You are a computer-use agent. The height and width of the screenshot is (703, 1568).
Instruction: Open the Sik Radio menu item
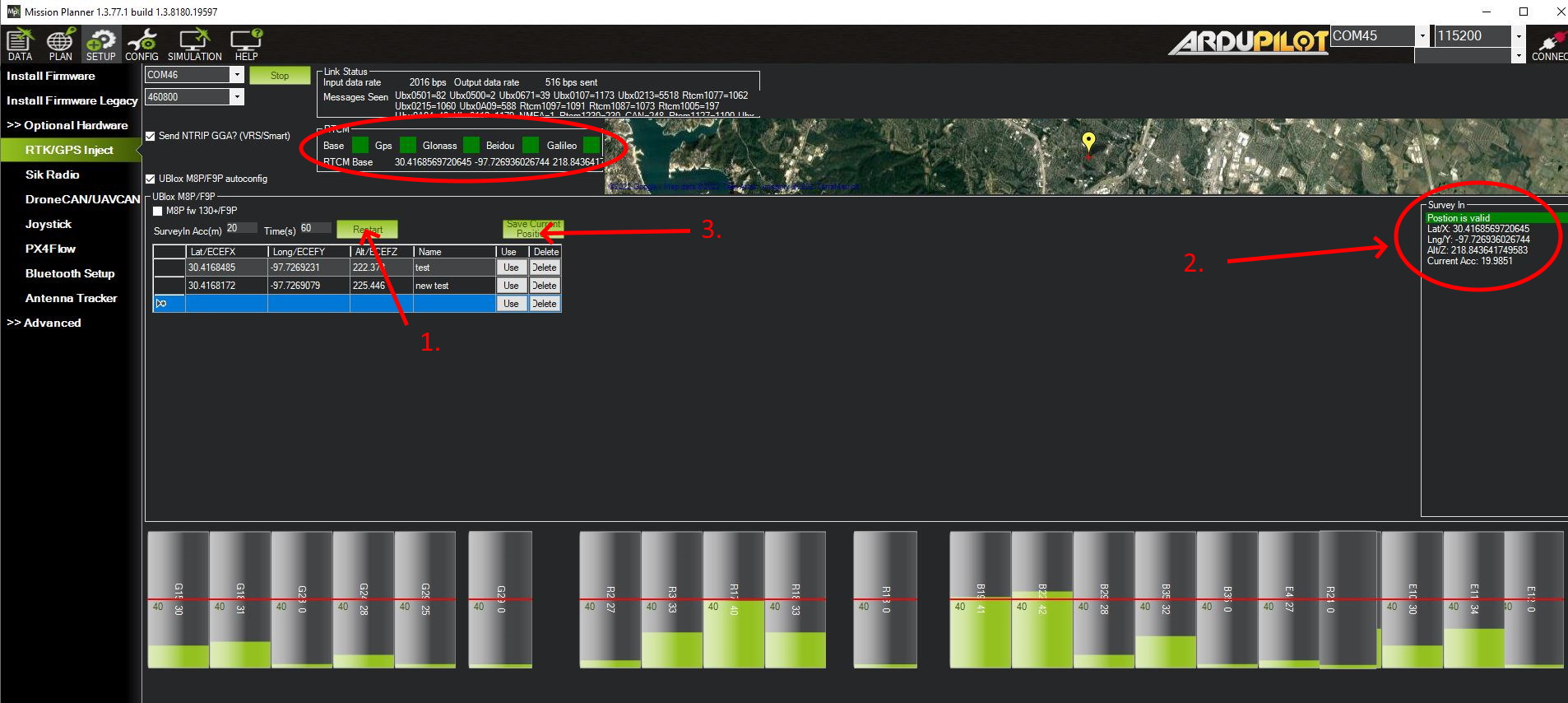click(x=53, y=175)
